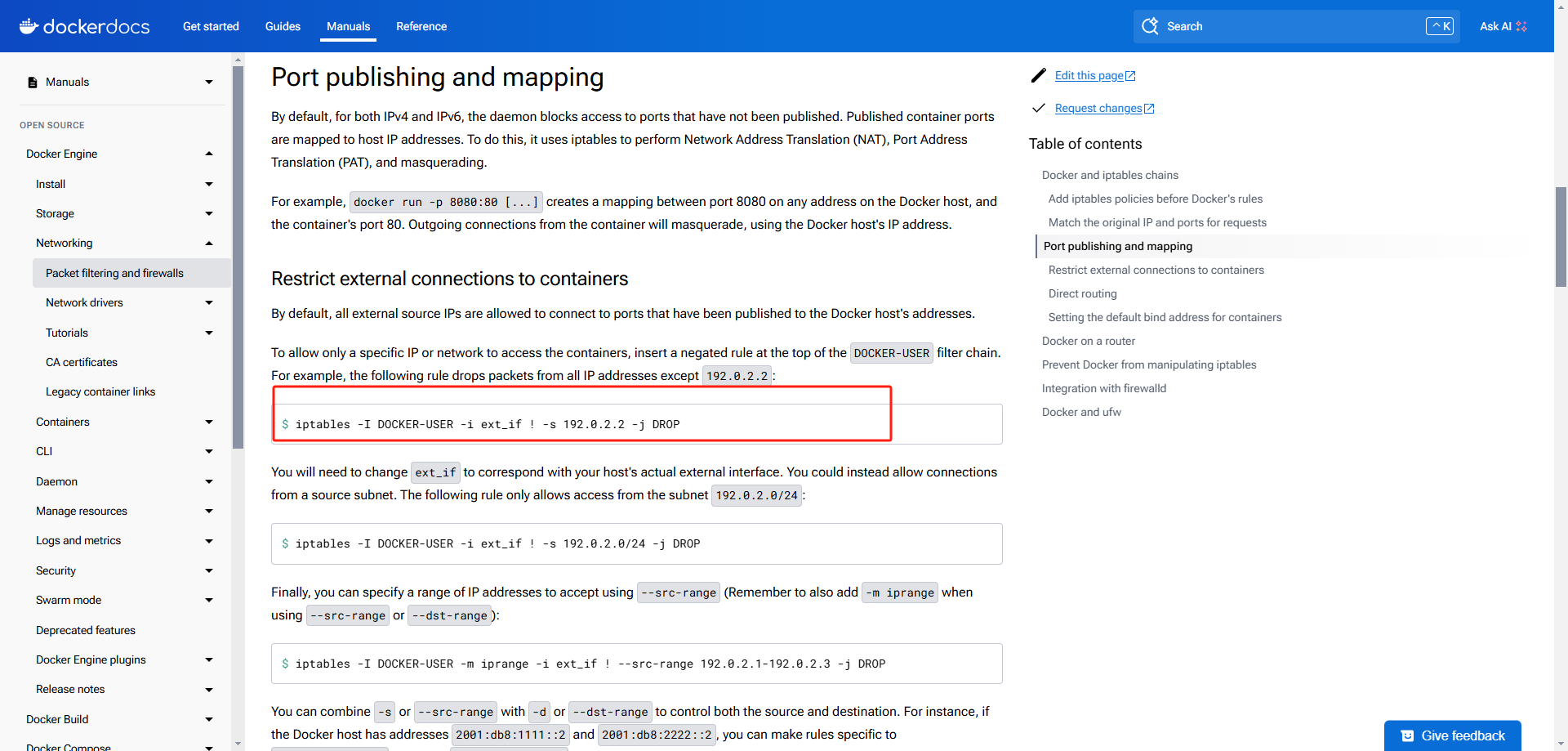Click the external link icon after Edit this page
This screenshot has height=751, width=1568.
point(1130,76)
